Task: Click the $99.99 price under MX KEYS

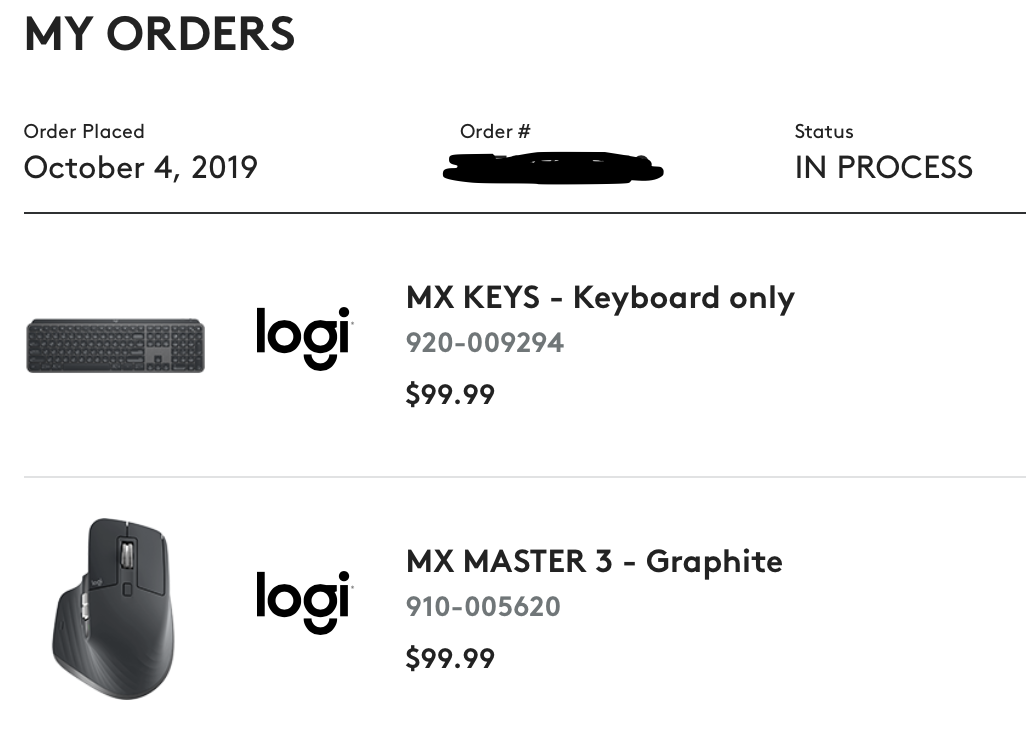Action: coord(450,394)
